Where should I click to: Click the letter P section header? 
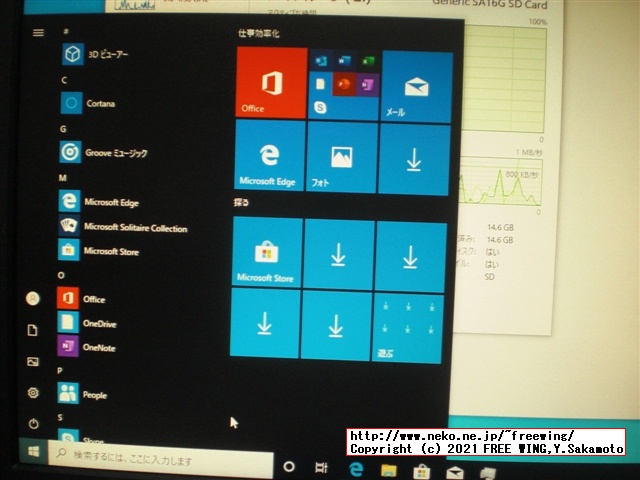tap(60, 371)
